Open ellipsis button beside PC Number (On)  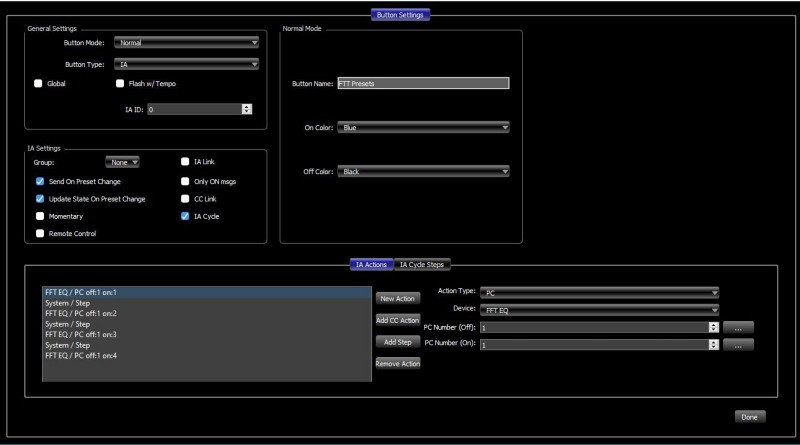pos(737,344)
